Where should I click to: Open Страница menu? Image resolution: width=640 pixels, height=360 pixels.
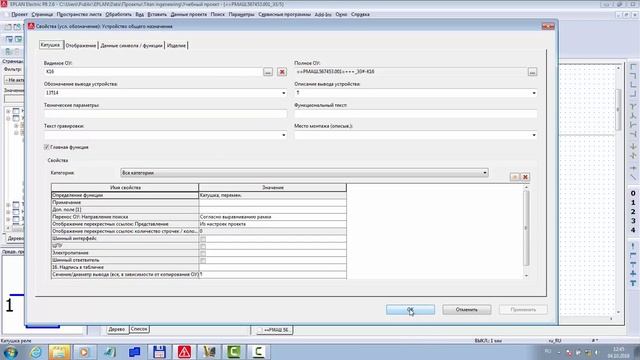point(42,14)
